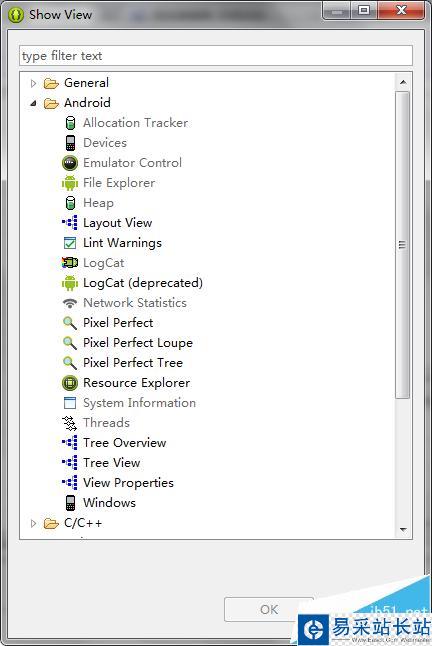Minimize the Show View dialog
The height and width of the screenshot is (646, 432).
337,10
